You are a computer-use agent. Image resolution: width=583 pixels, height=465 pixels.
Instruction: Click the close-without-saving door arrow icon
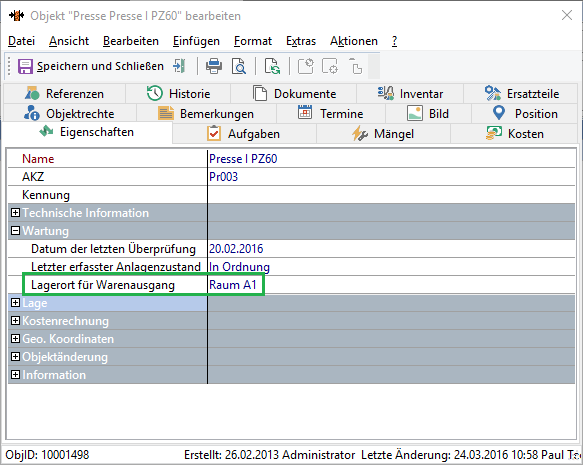point(179,66)
